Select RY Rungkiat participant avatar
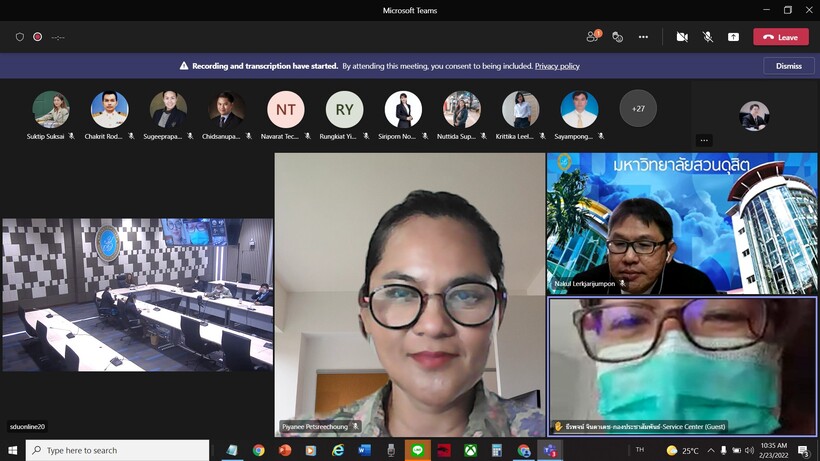 click(x=344, y=110)
